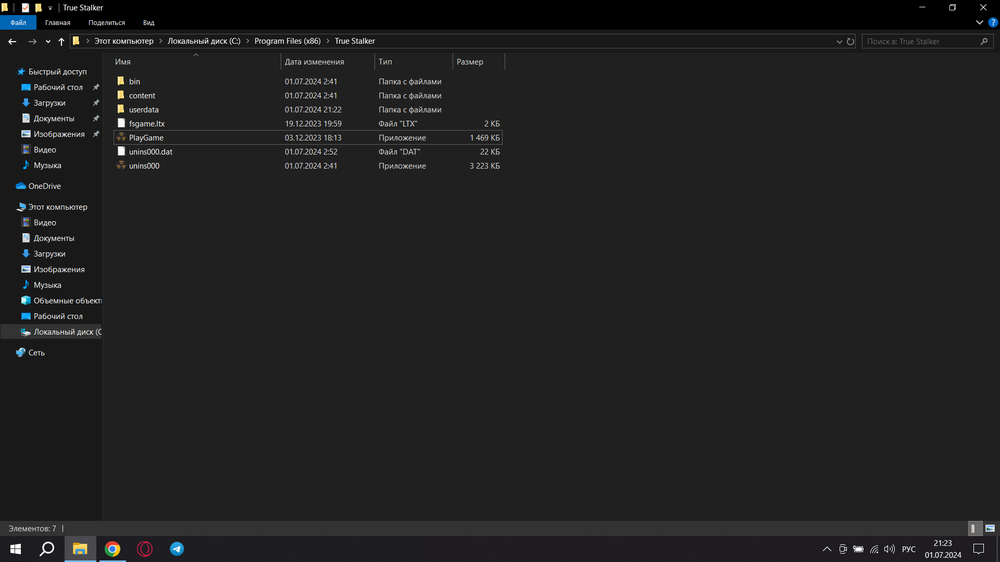1000x562 pixels.
Task: Switch to the Вид ribbon tab
Action: click(x=148, y=22)
